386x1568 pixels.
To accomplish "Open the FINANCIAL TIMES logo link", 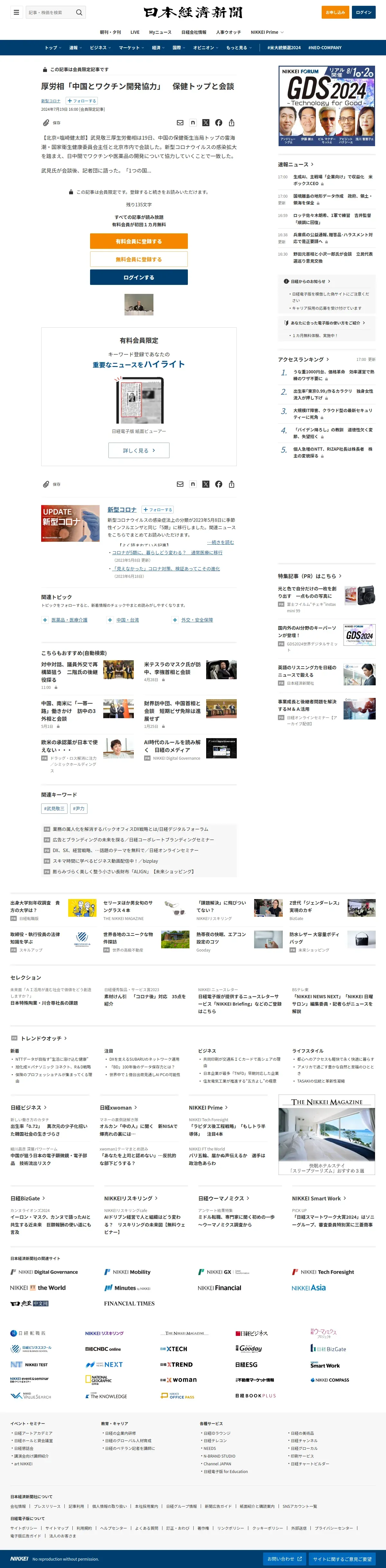I will click(x=129, y=1303).
